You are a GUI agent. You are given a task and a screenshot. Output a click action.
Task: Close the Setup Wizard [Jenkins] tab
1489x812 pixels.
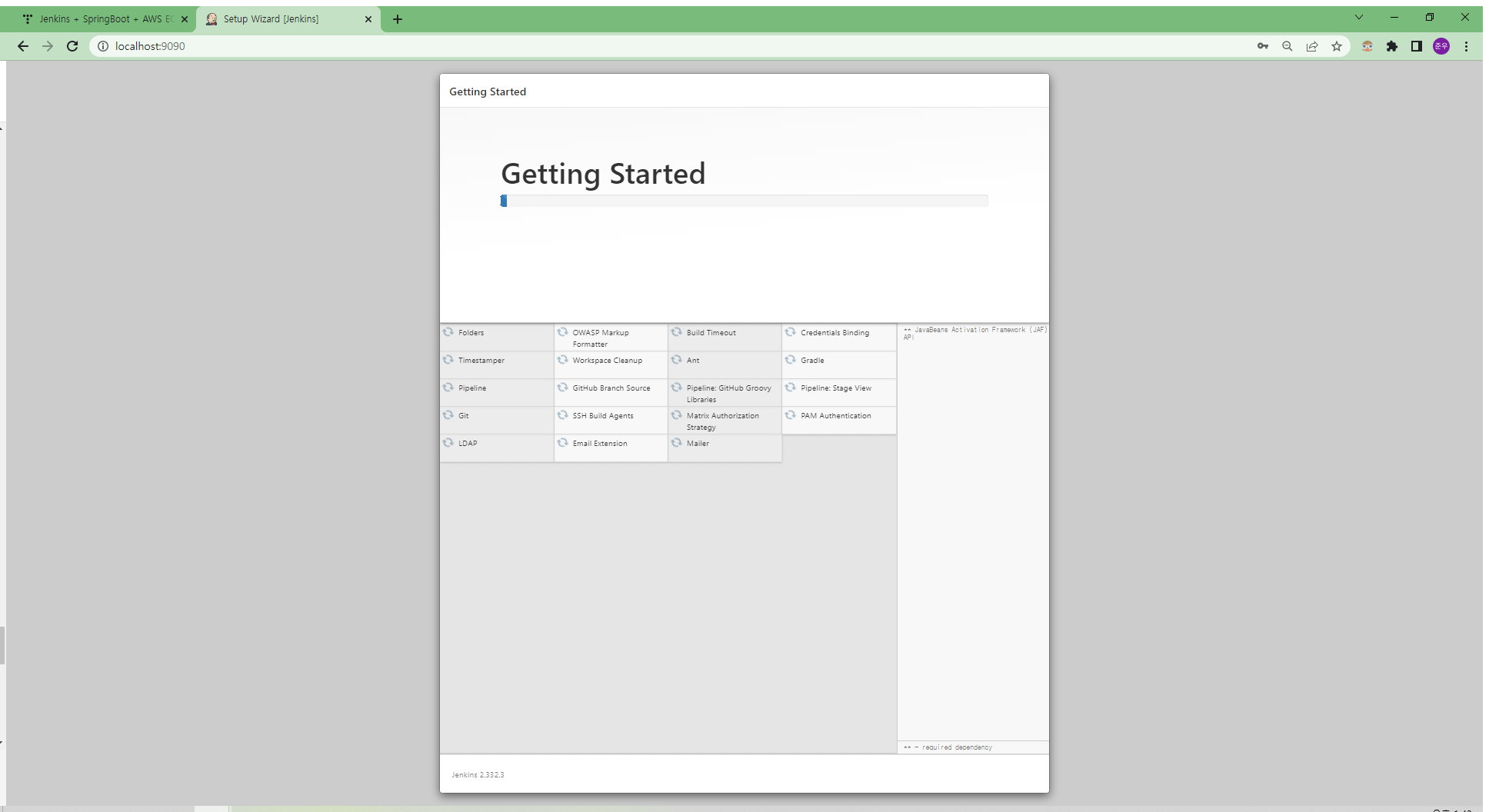(368, 19)
